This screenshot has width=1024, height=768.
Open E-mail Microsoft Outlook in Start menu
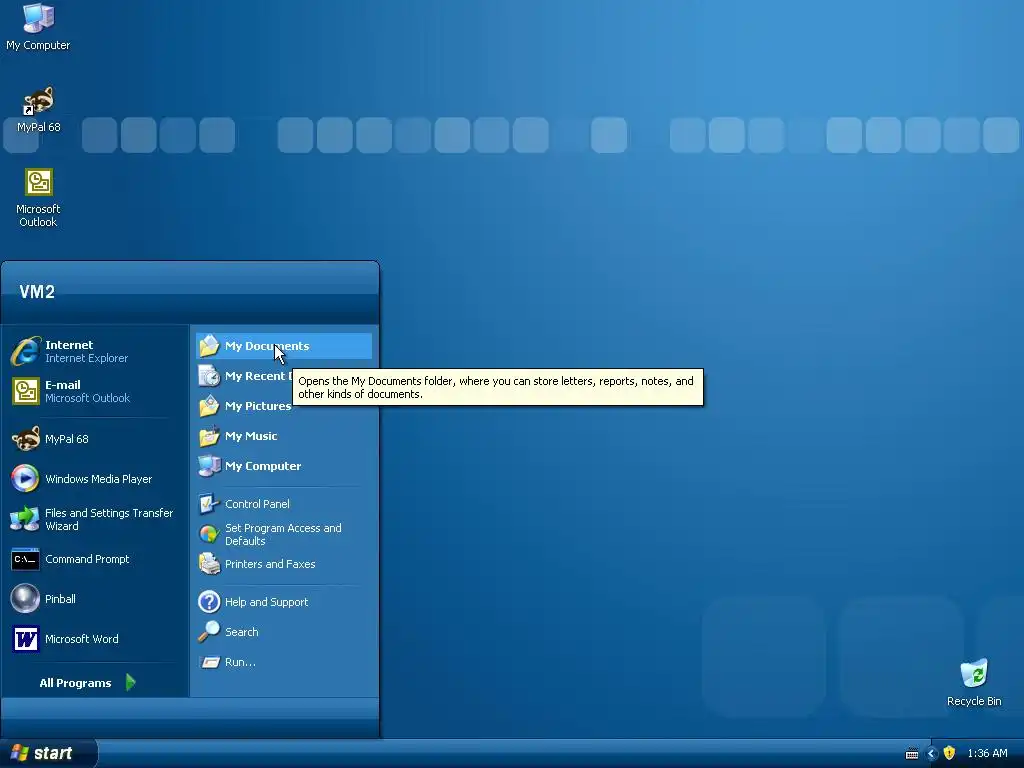pos(95,391)
